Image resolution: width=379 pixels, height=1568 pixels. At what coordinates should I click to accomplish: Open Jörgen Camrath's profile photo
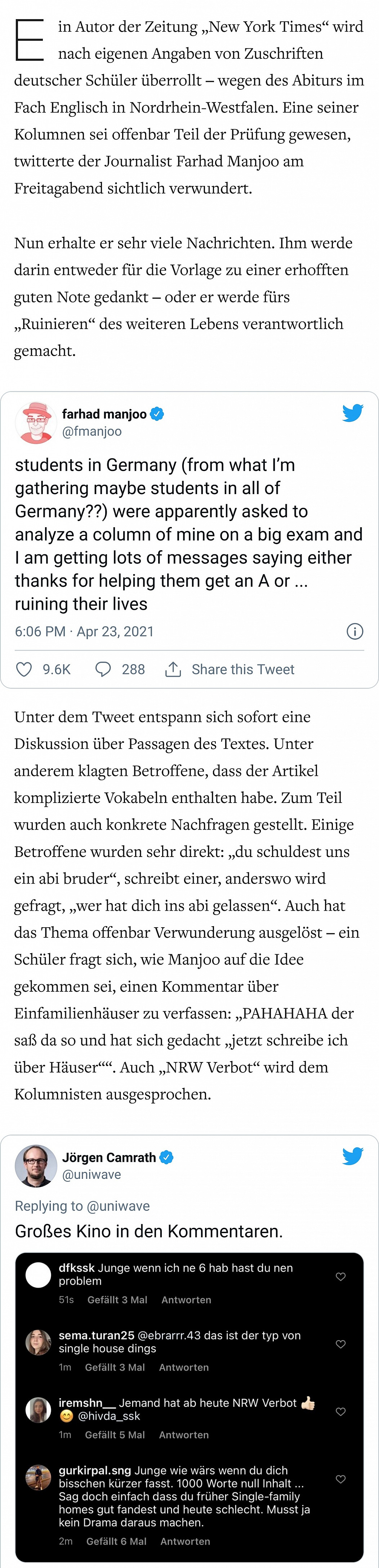[x=35, y=1166]
